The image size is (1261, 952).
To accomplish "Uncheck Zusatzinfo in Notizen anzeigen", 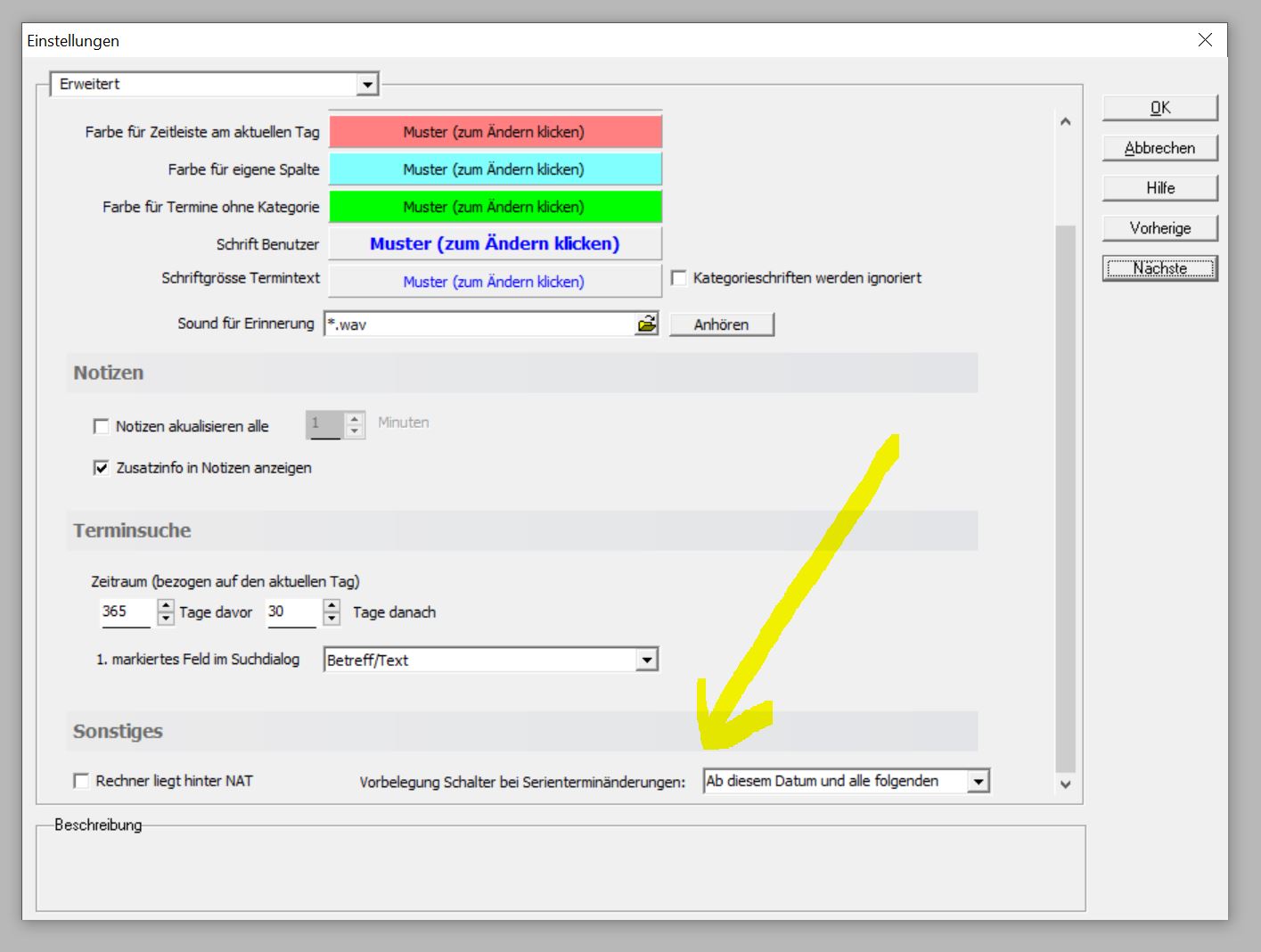I will click(102, 468).
